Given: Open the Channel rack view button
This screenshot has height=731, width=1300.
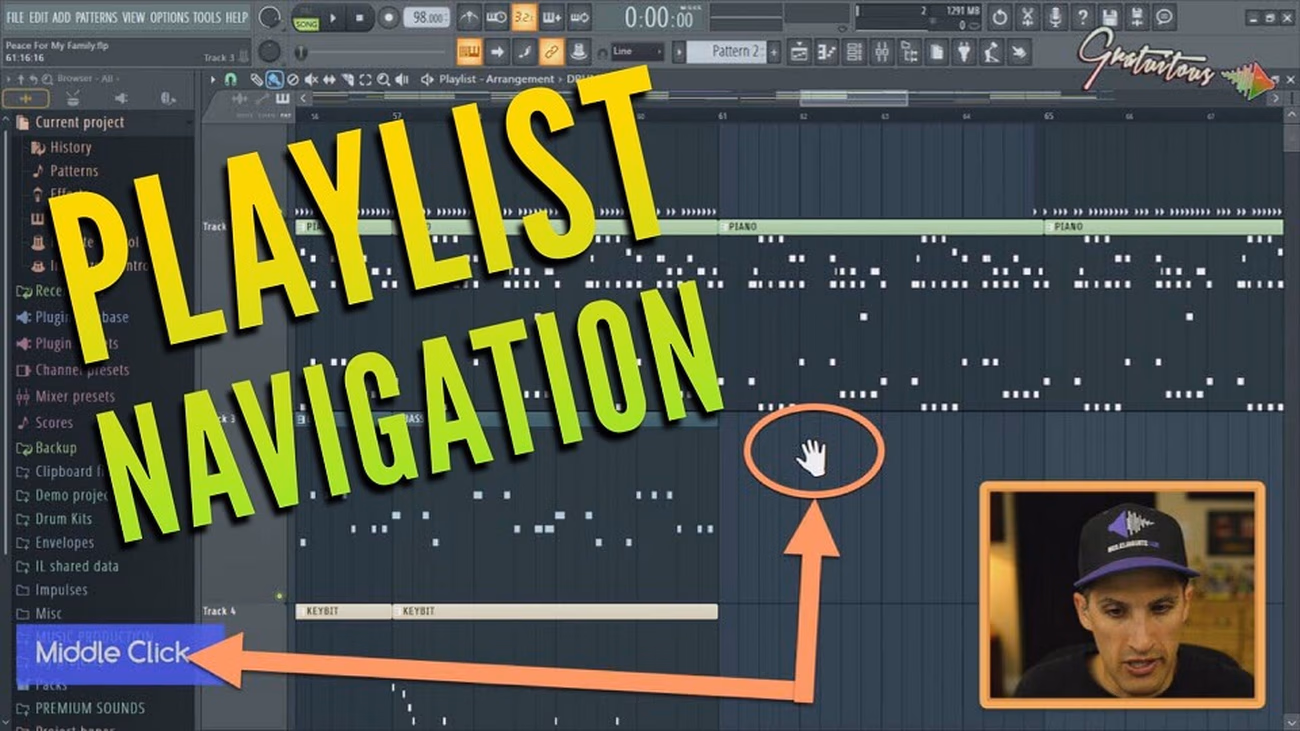Looking at the screenshot, I should pyautogui.click(x=854, y=51).
